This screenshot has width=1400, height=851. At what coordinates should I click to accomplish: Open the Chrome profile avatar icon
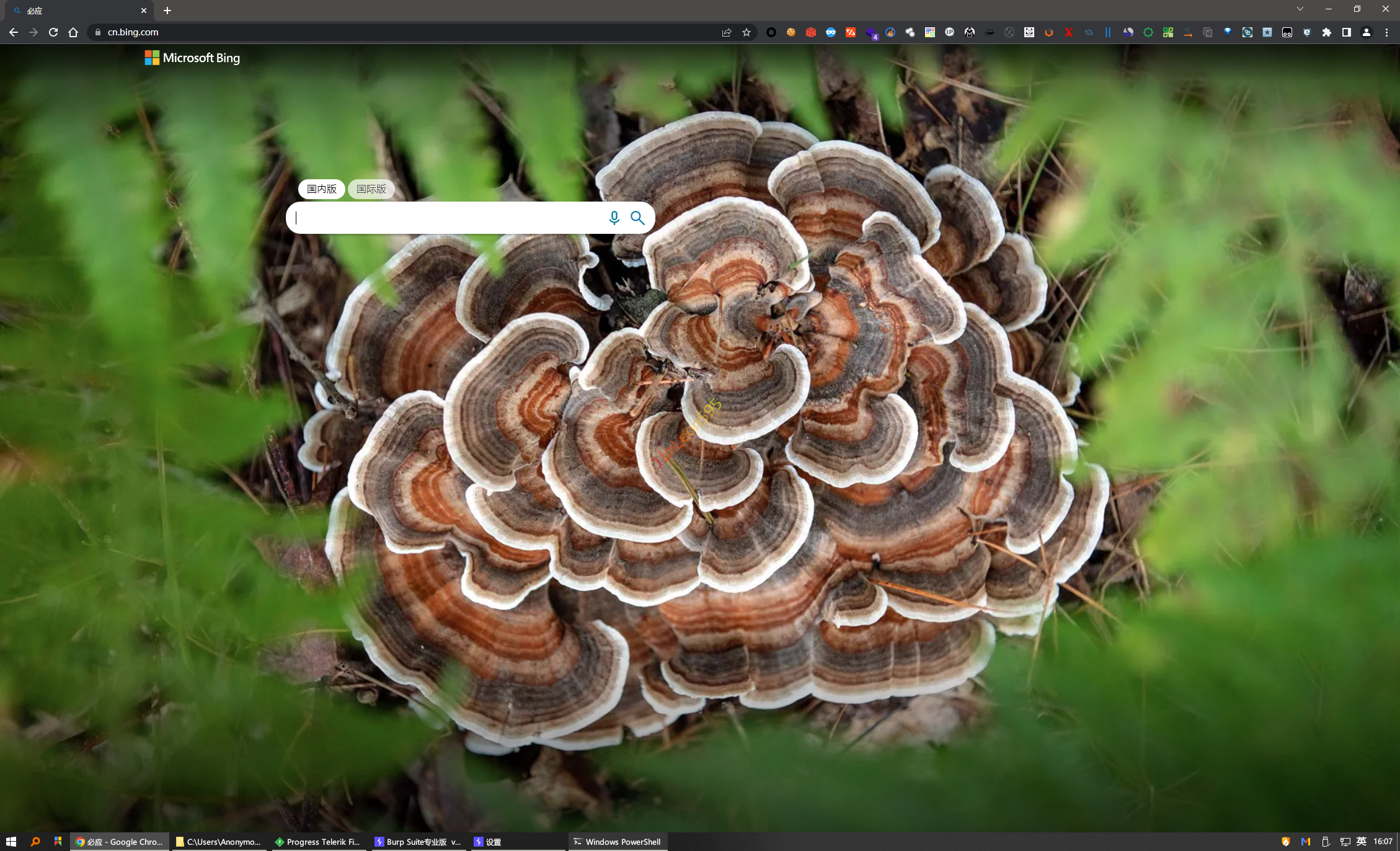(x=1367, y=32)
